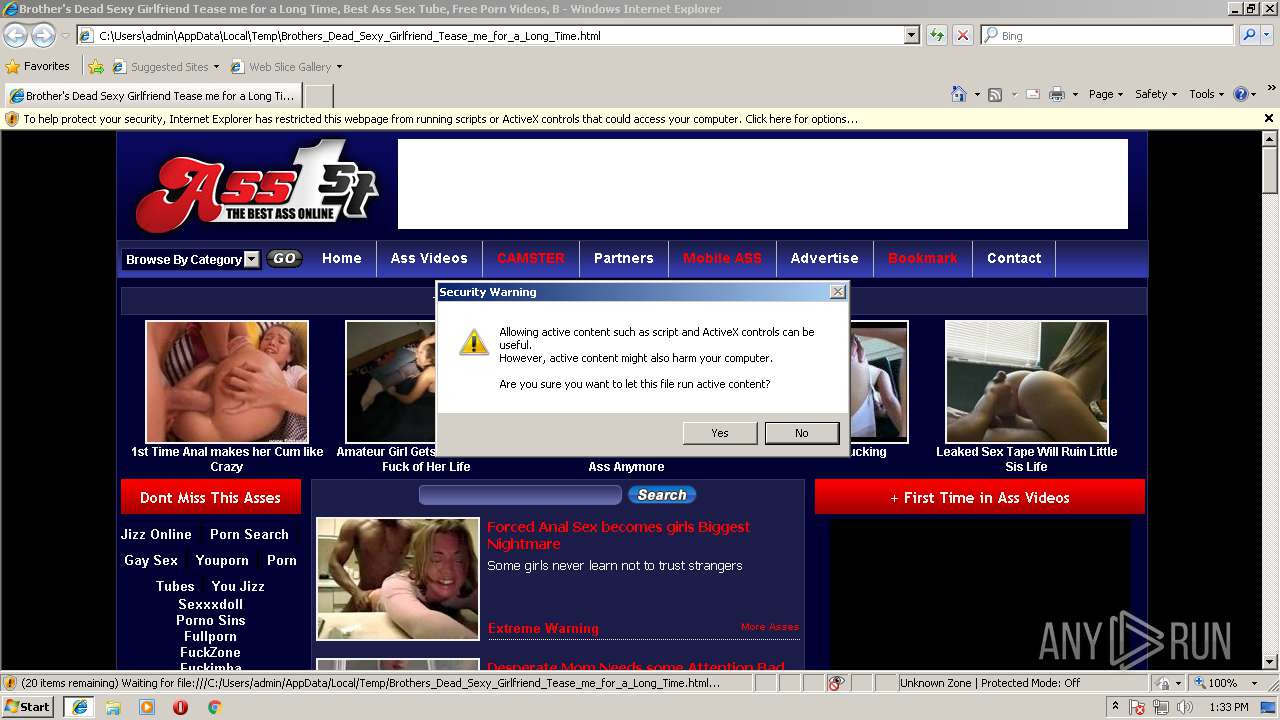
Task: Click the GO button beside the category list
Action: pos(284,258)
